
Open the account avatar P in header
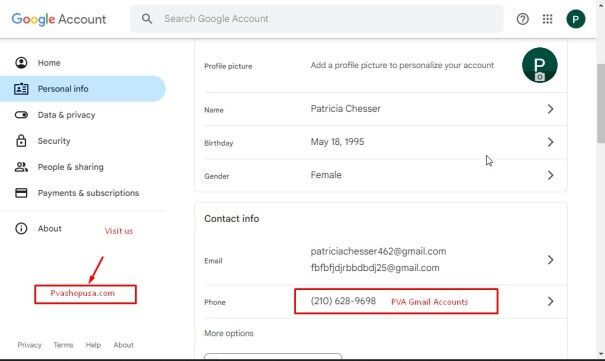[x=576, y=19]
